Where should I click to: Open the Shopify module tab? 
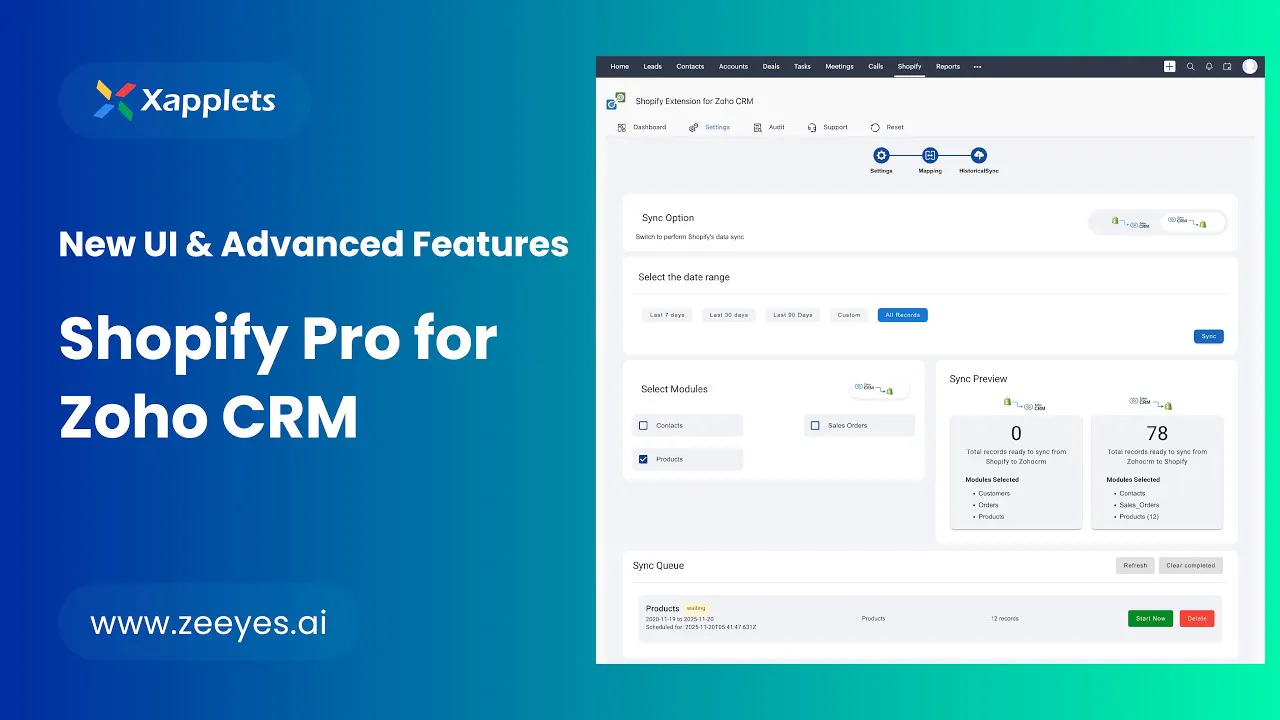tap(909, 67)
